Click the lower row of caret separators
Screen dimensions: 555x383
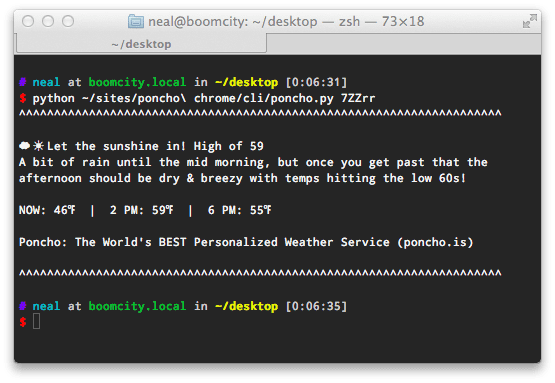(x=260, y=273)
